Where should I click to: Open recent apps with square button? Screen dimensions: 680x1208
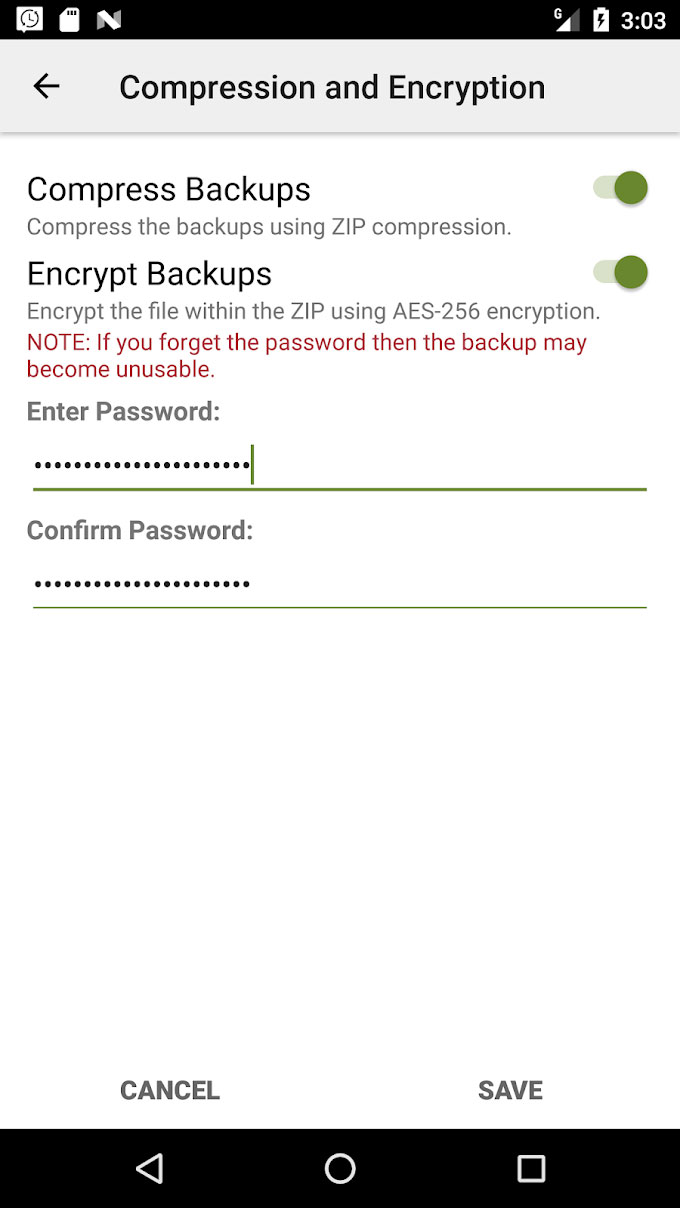pos(531,1168)
